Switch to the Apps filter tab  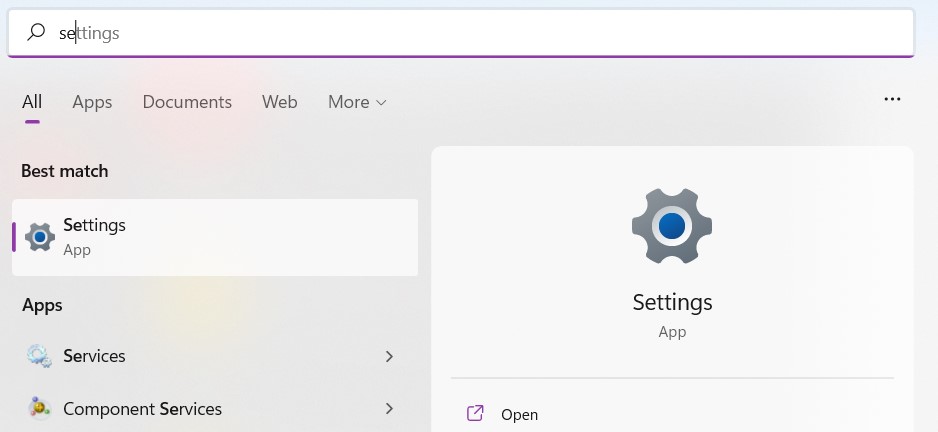(x=92, y=102)
